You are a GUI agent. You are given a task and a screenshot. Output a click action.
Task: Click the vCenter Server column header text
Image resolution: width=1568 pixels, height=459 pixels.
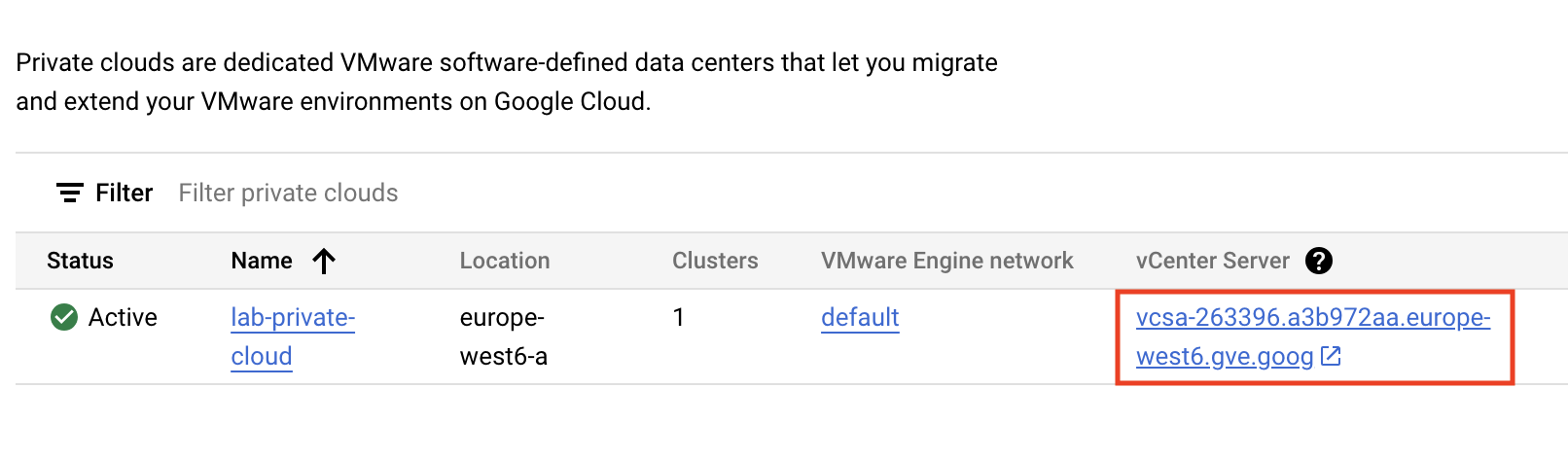tap(1213, 261)
